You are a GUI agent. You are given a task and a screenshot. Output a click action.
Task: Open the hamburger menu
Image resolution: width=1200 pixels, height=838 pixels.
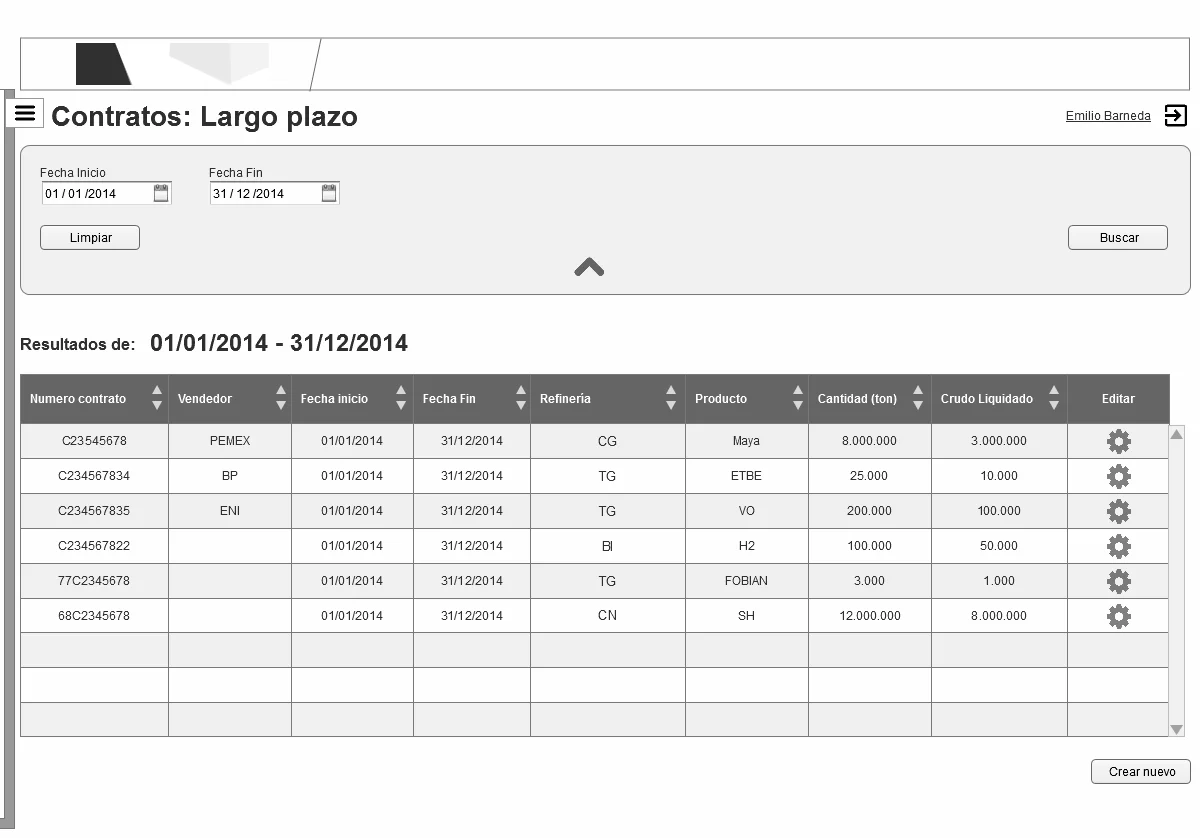25,113
